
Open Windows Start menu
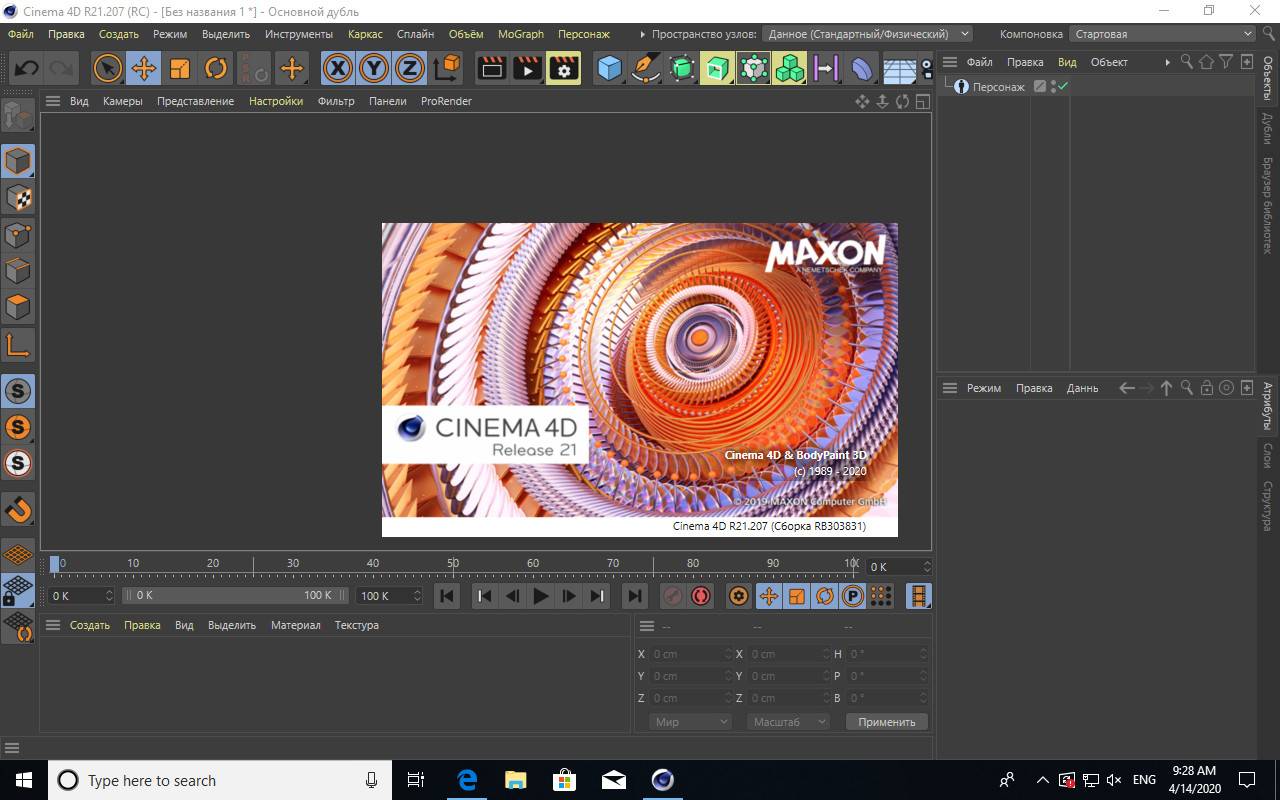pos(24,780)
